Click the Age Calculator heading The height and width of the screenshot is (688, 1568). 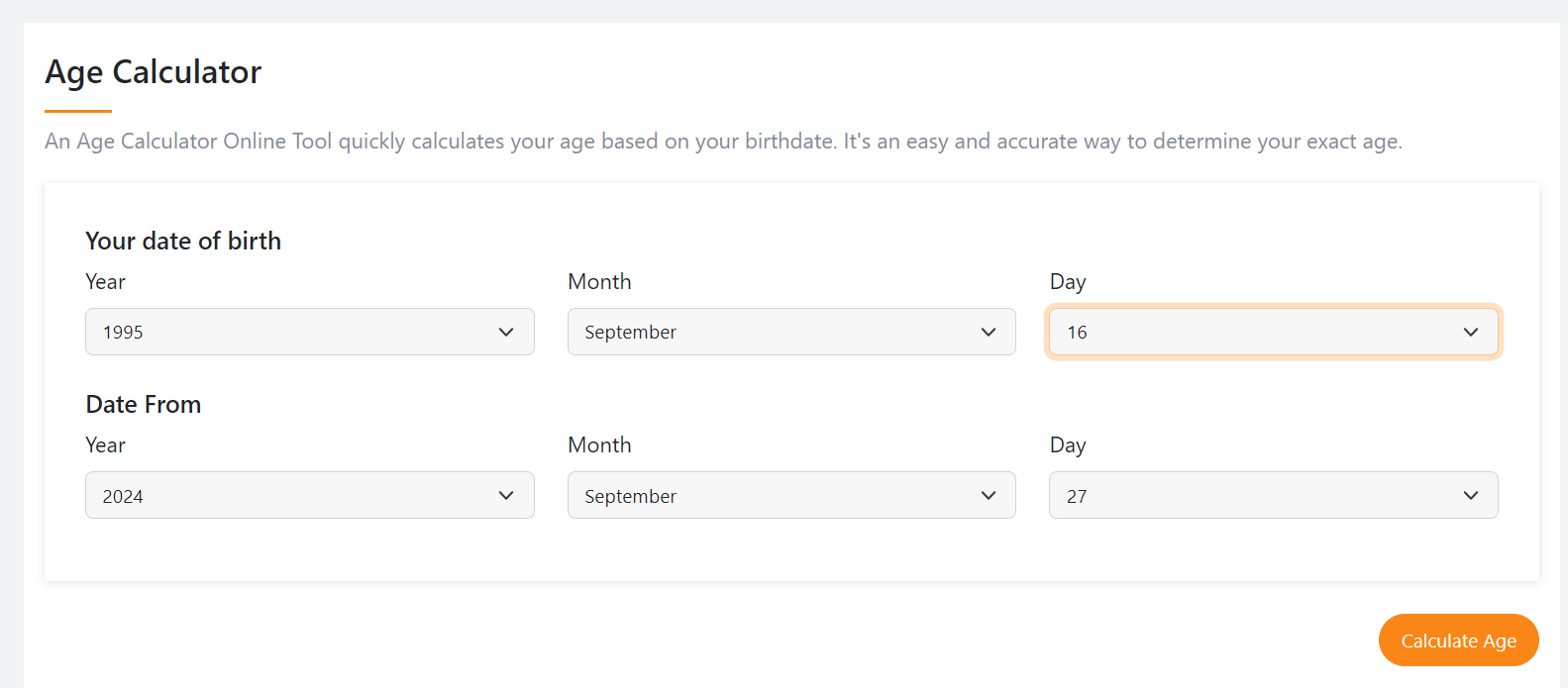(x=153, y=71)
